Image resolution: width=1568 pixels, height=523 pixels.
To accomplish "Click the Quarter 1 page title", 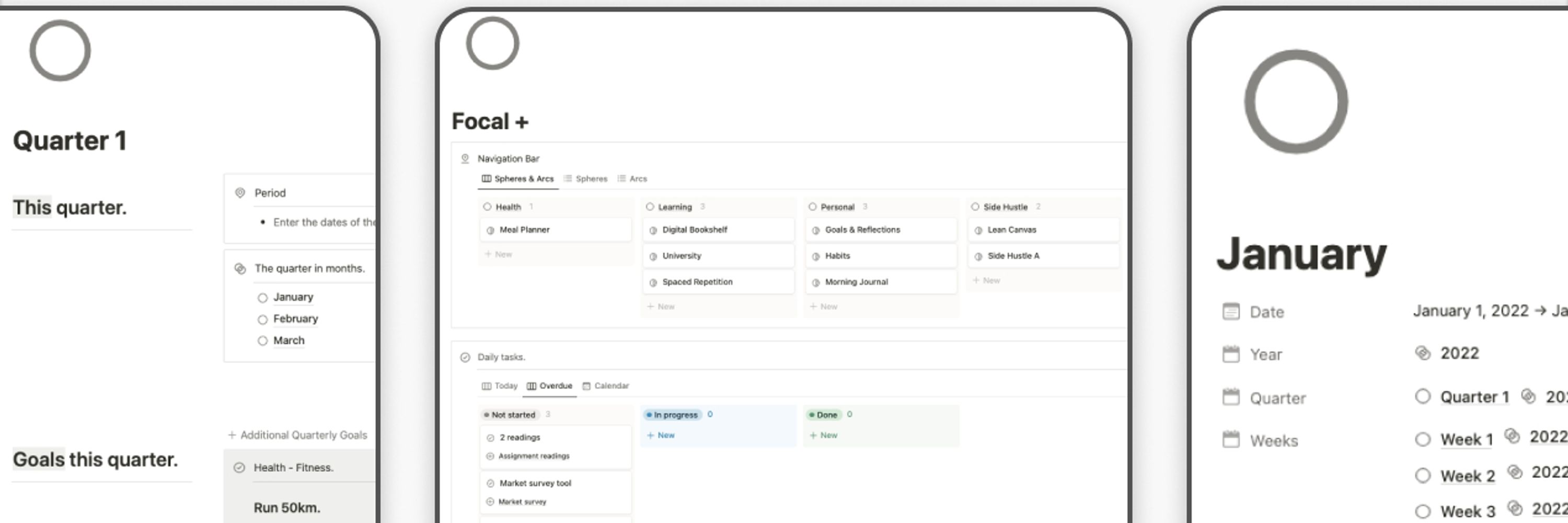I will (x=70, y=141).
